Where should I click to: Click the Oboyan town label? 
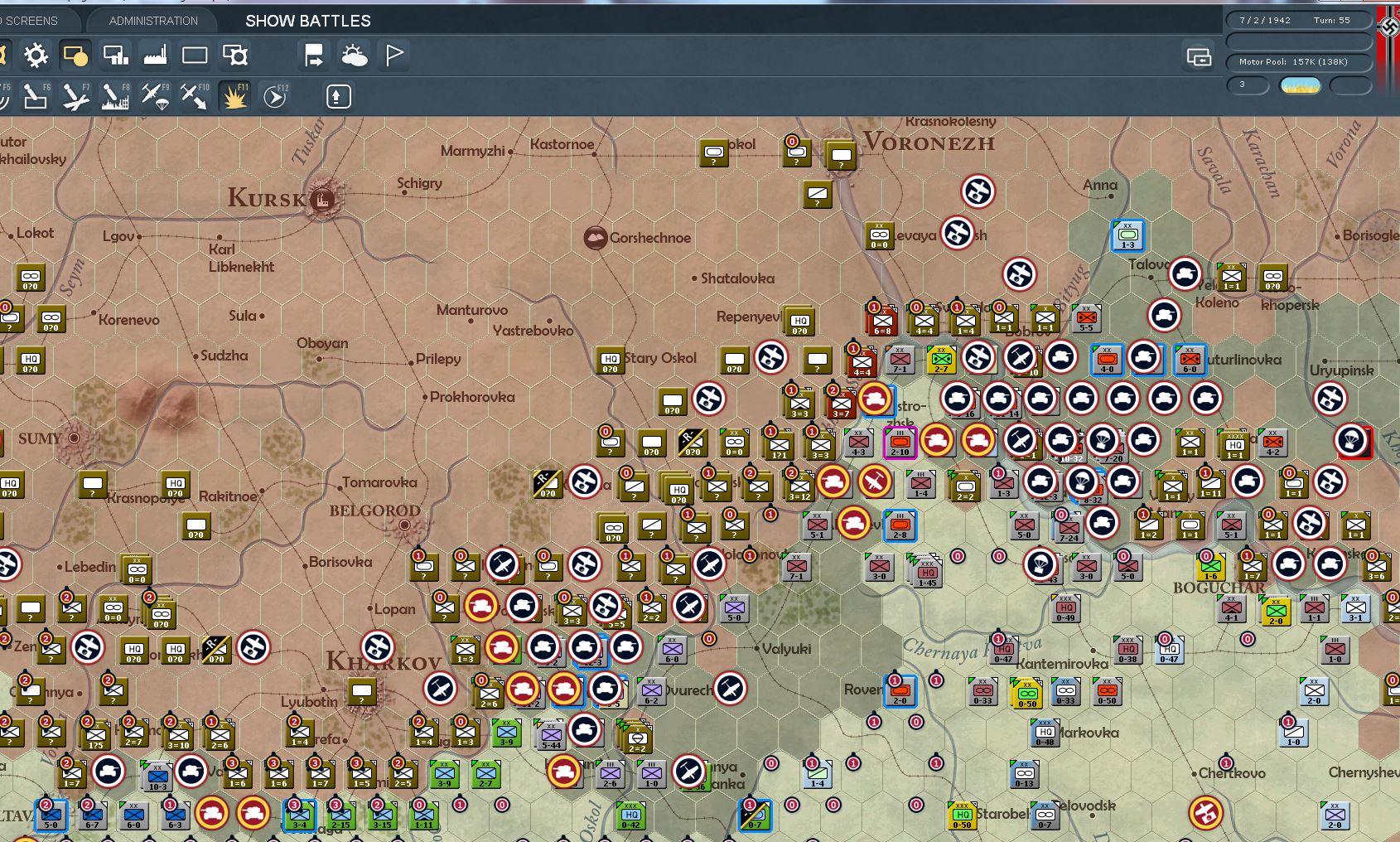322,343
